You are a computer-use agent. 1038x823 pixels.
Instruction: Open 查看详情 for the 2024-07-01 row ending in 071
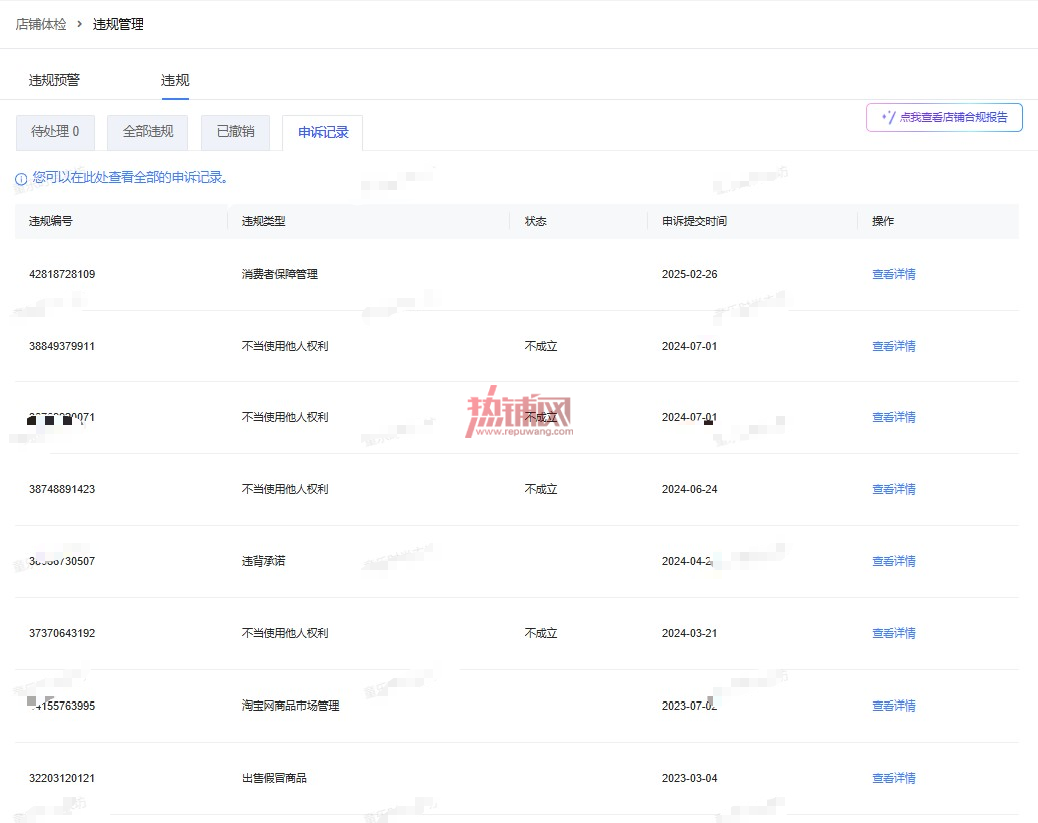pos(894,417)
